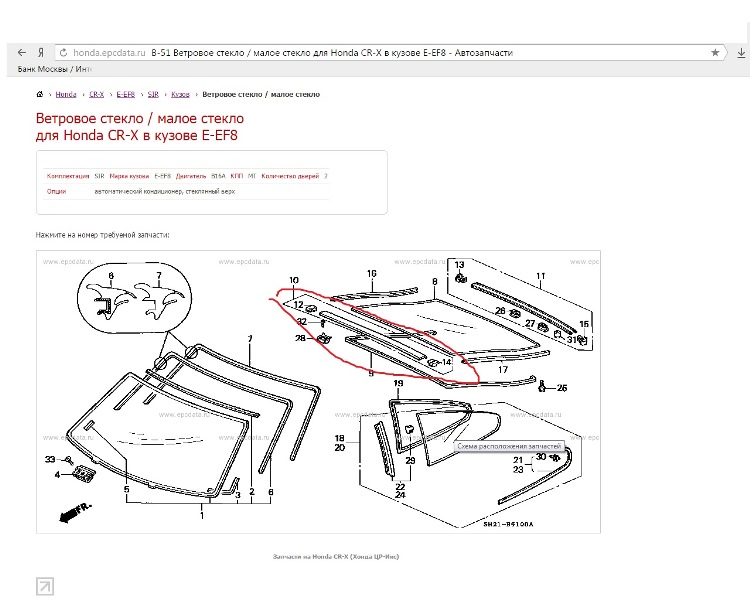Open the CR-X breadcrumb link
750x600 pixels.
coord(97,94)
